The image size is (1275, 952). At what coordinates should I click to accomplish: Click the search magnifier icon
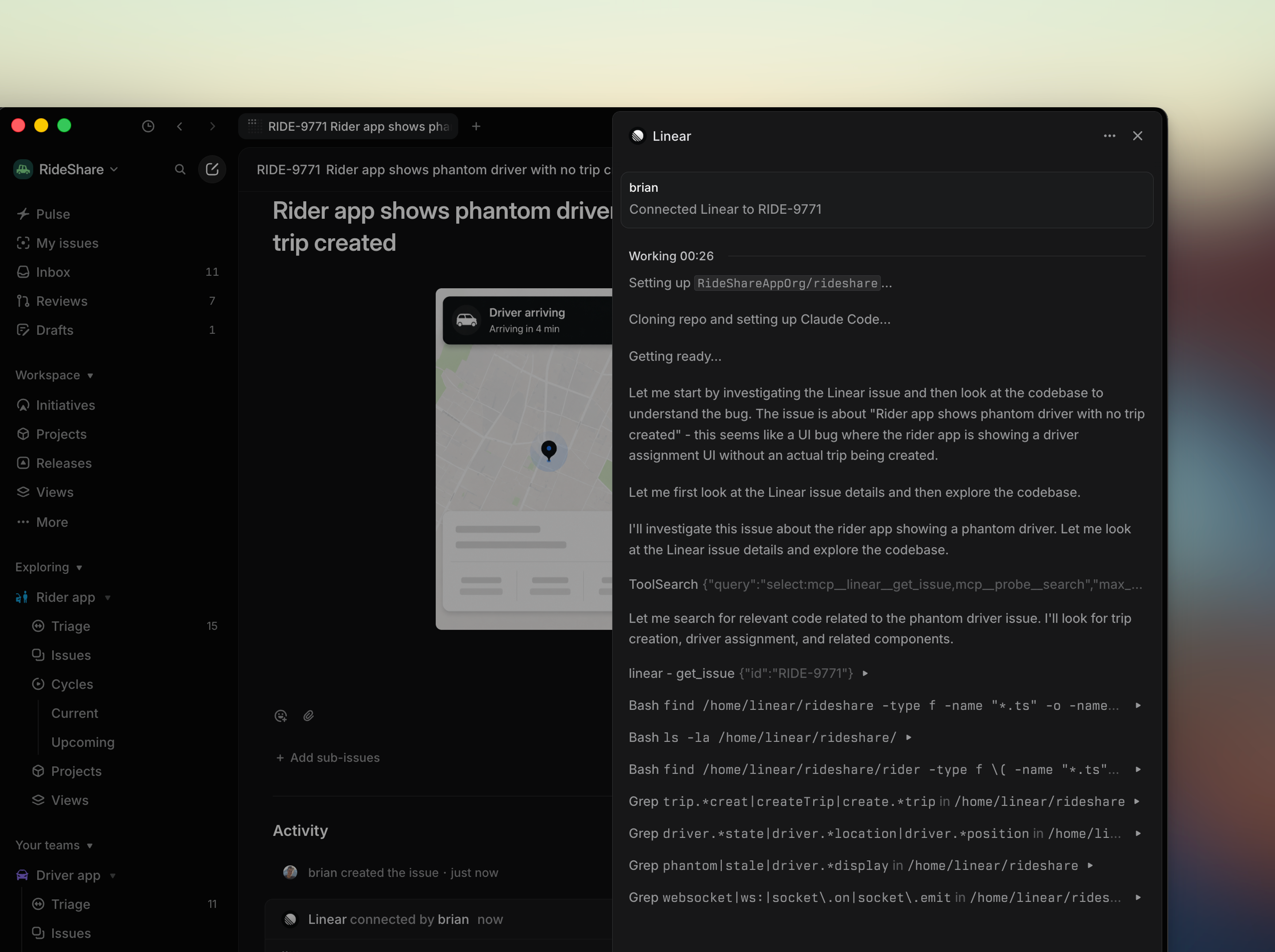pos(180,170)
